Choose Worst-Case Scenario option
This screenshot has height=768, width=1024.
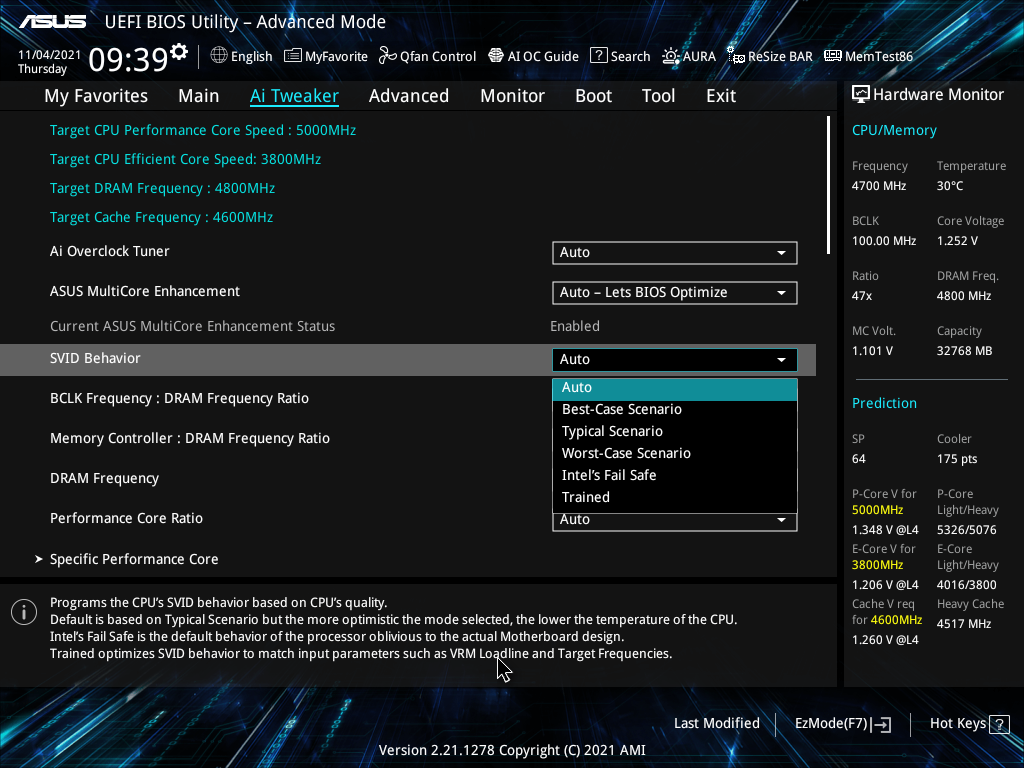coord(675,453)
